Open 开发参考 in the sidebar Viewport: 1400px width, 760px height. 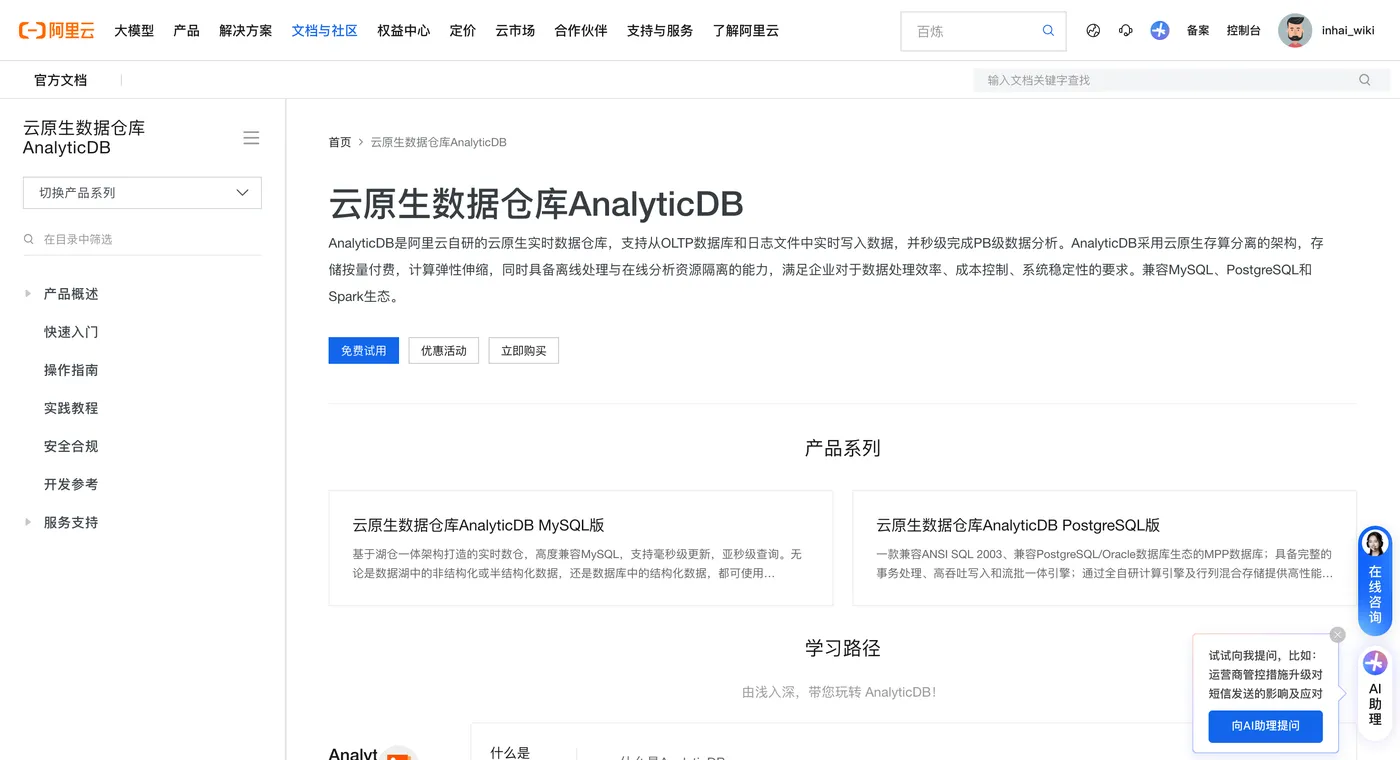[x=71, y=484]
